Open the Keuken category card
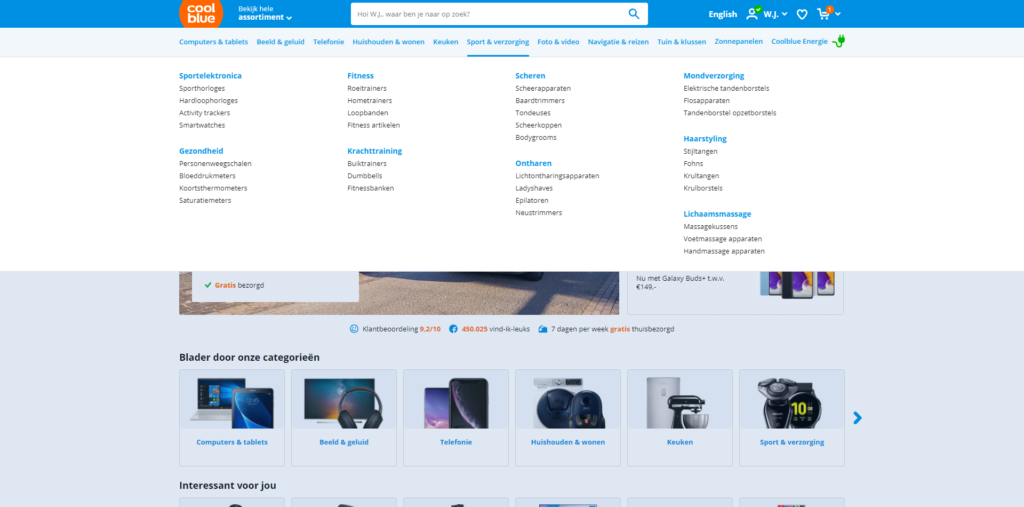 pos(680,417)
